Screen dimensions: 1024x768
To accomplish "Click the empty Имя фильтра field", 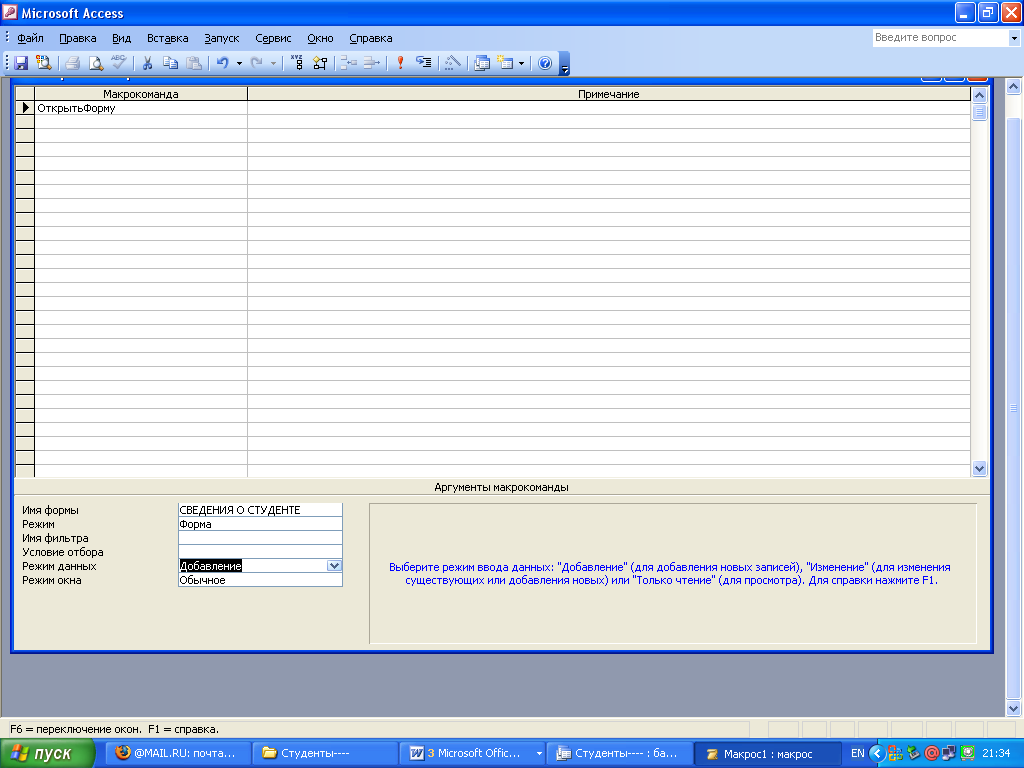I will point(260,538).
